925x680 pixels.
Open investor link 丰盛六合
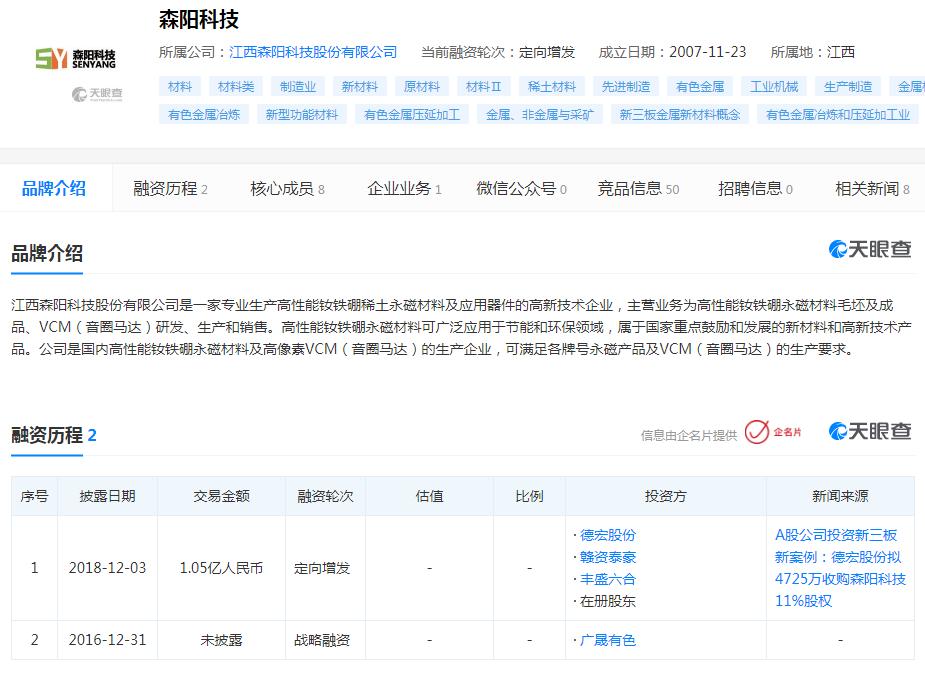(608, 579)
